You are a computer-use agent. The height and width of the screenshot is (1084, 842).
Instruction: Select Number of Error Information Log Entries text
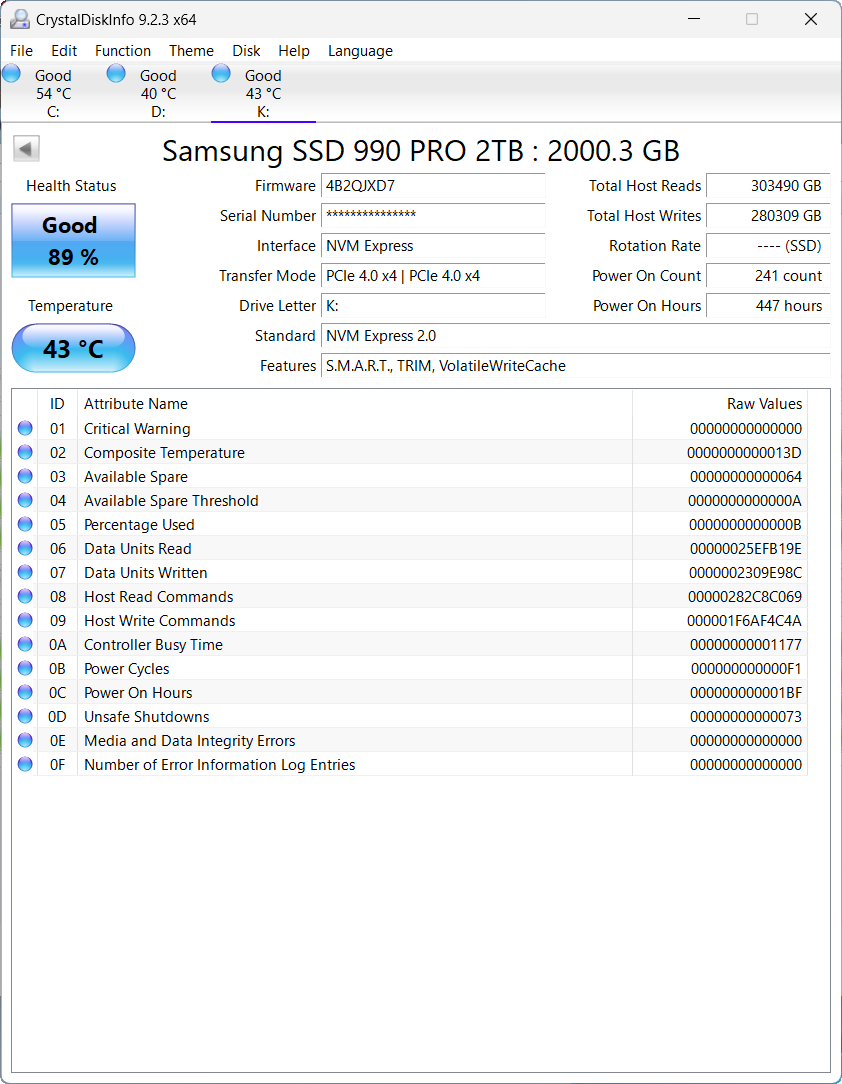[220, 765]
